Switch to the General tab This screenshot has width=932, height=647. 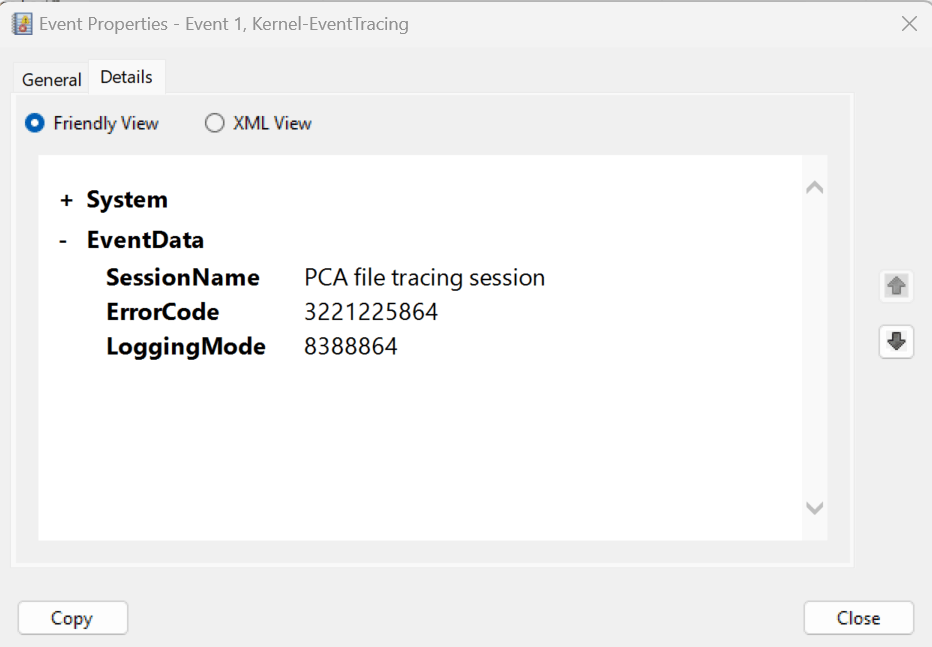[x=52, y=79]
